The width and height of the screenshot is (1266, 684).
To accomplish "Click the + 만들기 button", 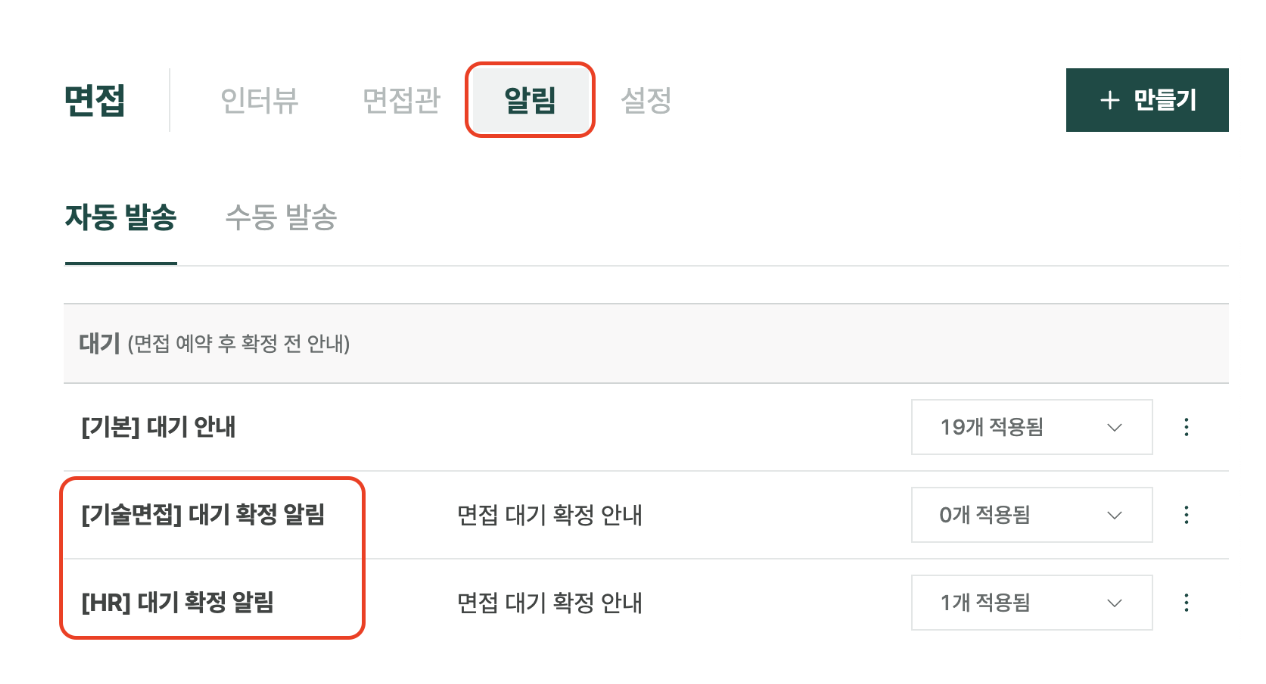I will 1147,100.
